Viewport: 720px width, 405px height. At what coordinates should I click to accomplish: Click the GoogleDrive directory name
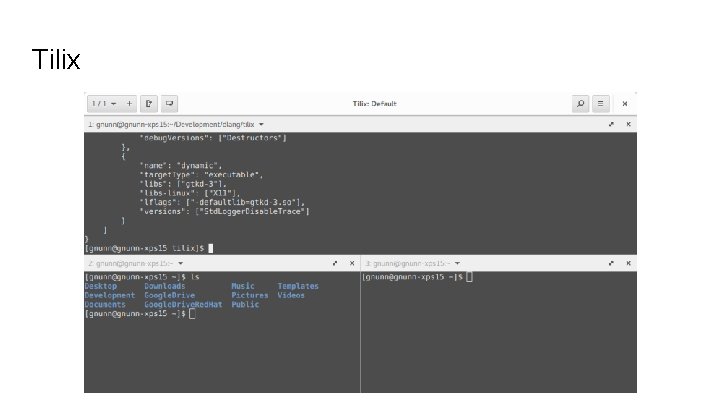(169, 295)
